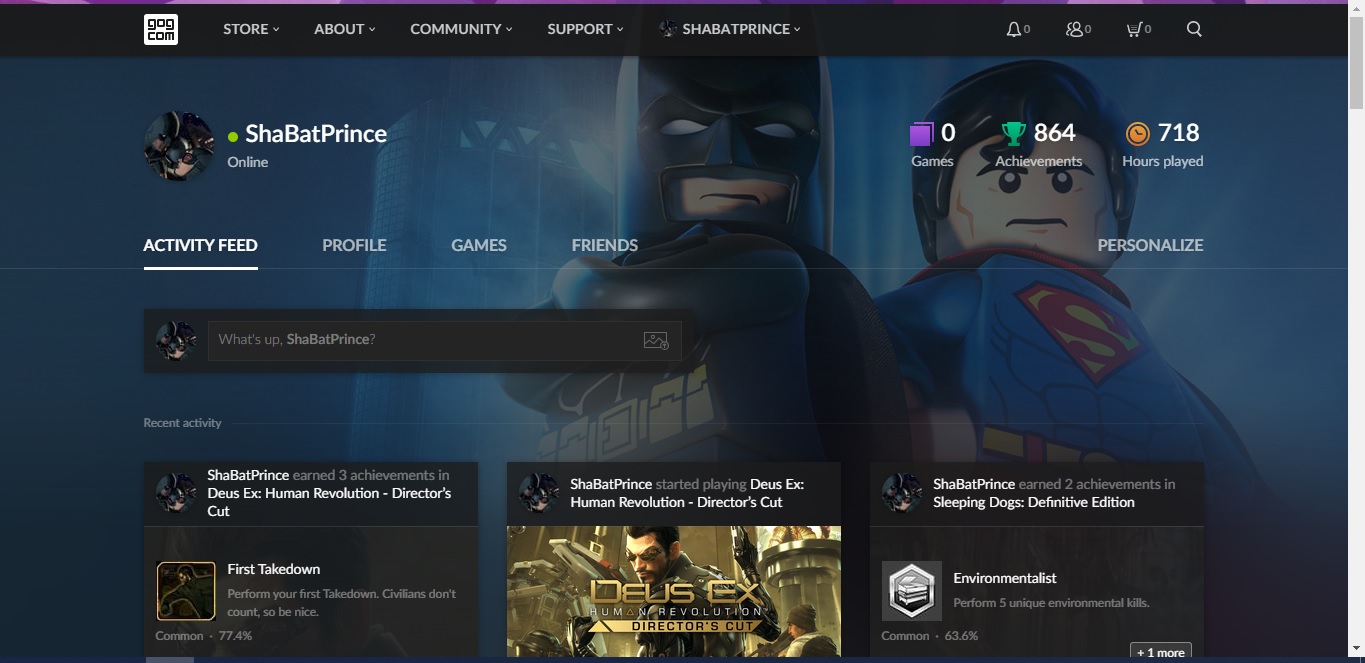Image resolution: width=1365 pixels, height=663 pixels.
Task: Click small avatar in top navigation
Action: (667, 29)
